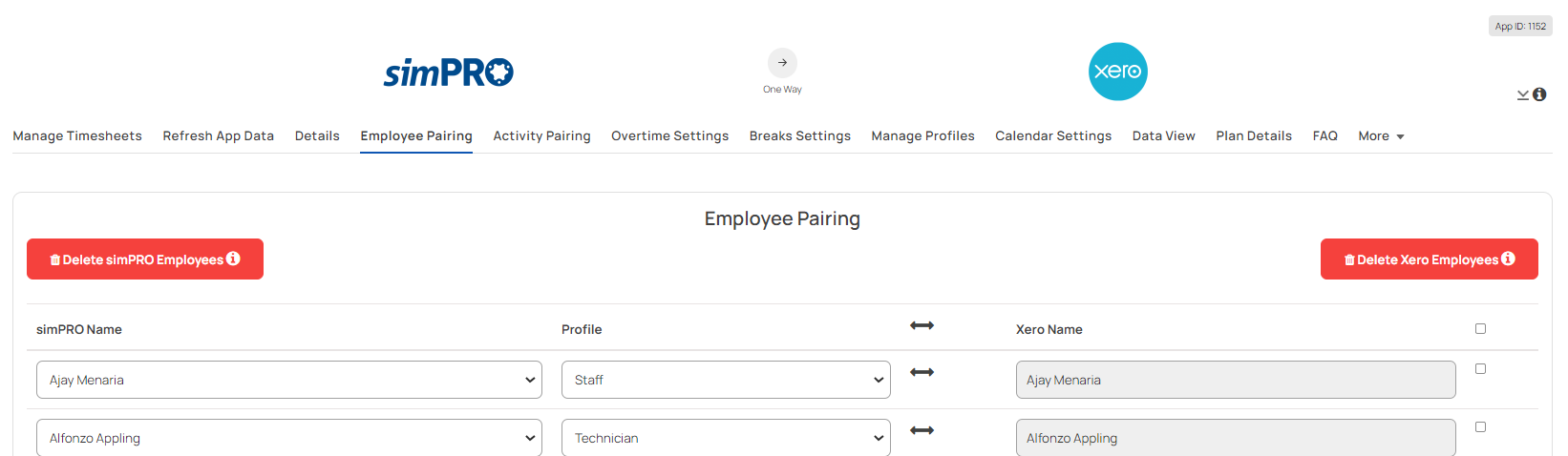Viewport: 1568px width, 456px height.
Task: Open the Manage Profiles tab
Action: click(922, 136)
